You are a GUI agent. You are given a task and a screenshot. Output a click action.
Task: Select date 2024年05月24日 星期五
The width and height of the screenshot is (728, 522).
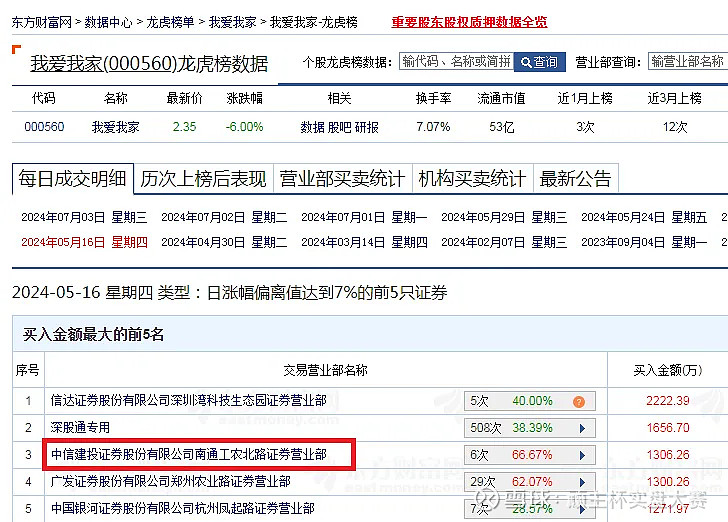click(x=644, y=217)
